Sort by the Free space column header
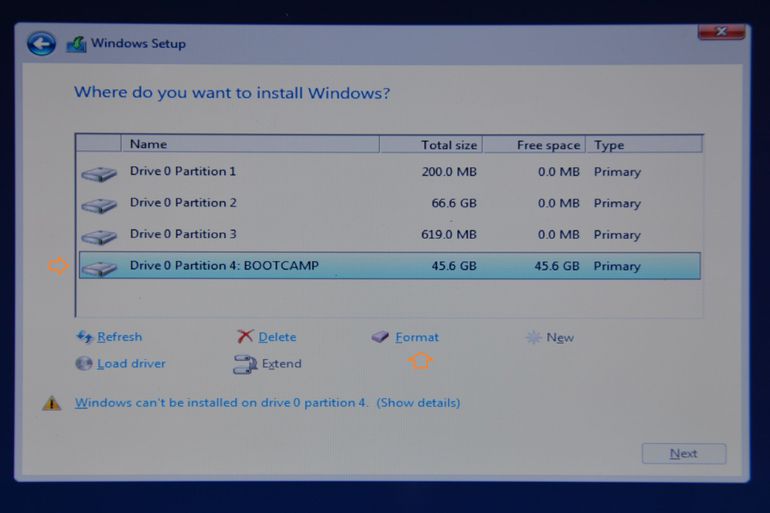The height and width of the screenshot is (513, 770). 533,145
